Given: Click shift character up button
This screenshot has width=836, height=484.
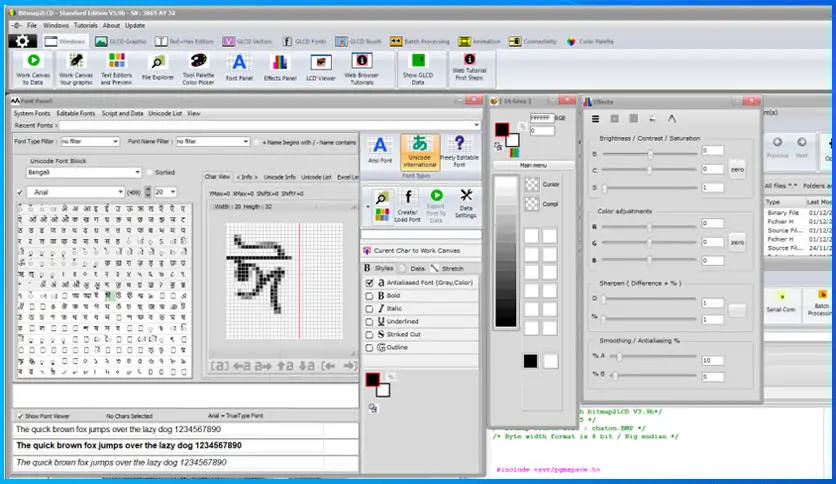Looking at the screenshot, I should (x=285, y=366).
